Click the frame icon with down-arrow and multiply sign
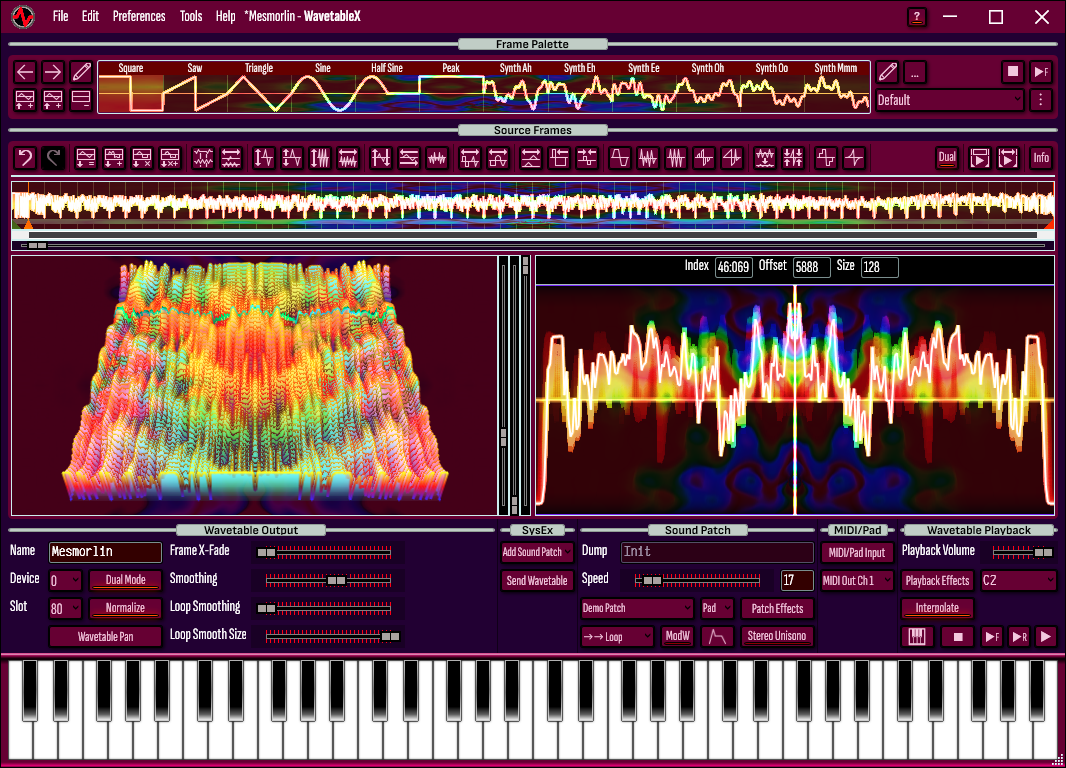Screen dimensions: 1066x768 [x=141, y=158]
